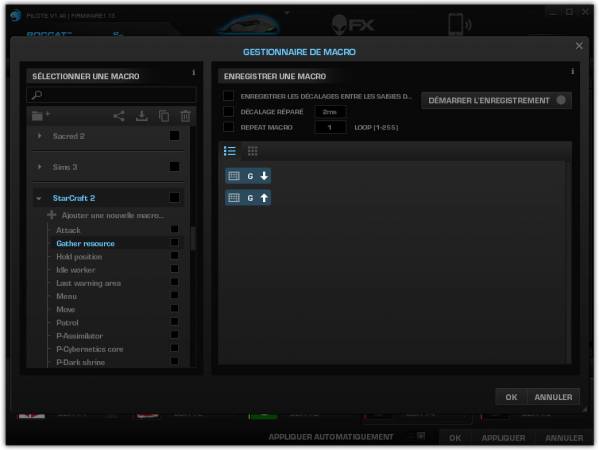Click Annuler in the background main window
599x450 pixels.
tap(564, 437)
